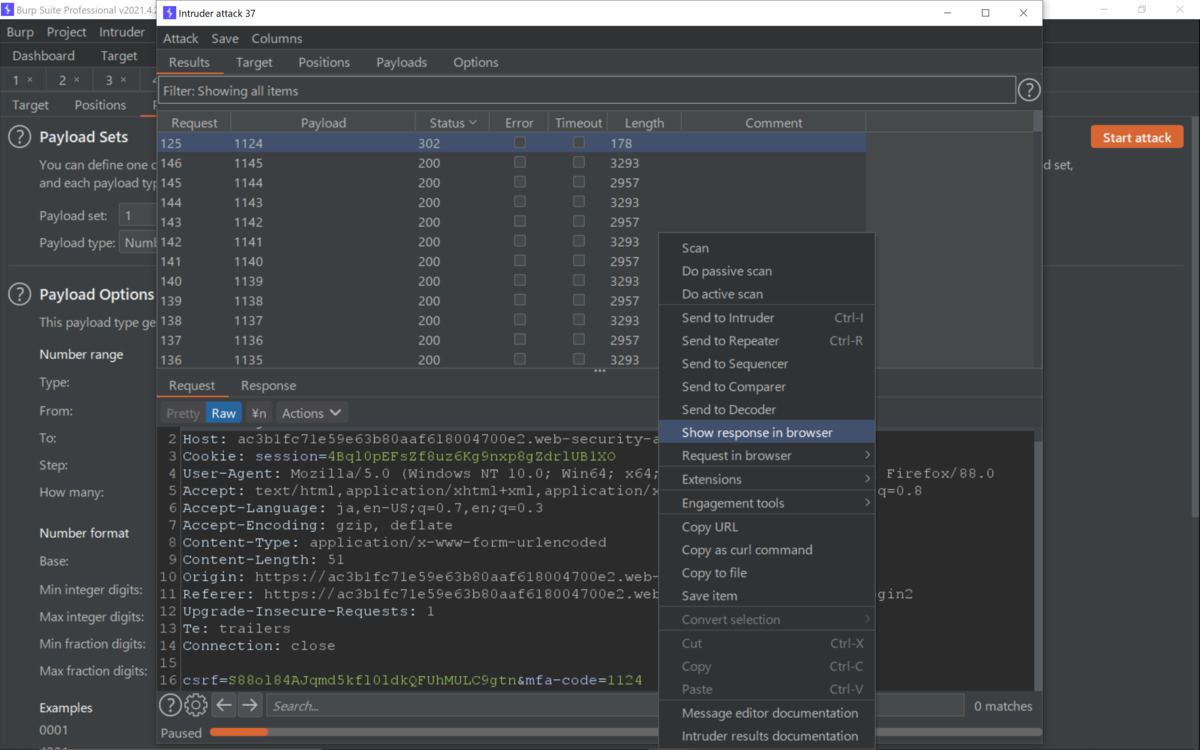This screenshot has width=1200, height=750.
Task: Sort by Length column header
Action: pos(644,123)
